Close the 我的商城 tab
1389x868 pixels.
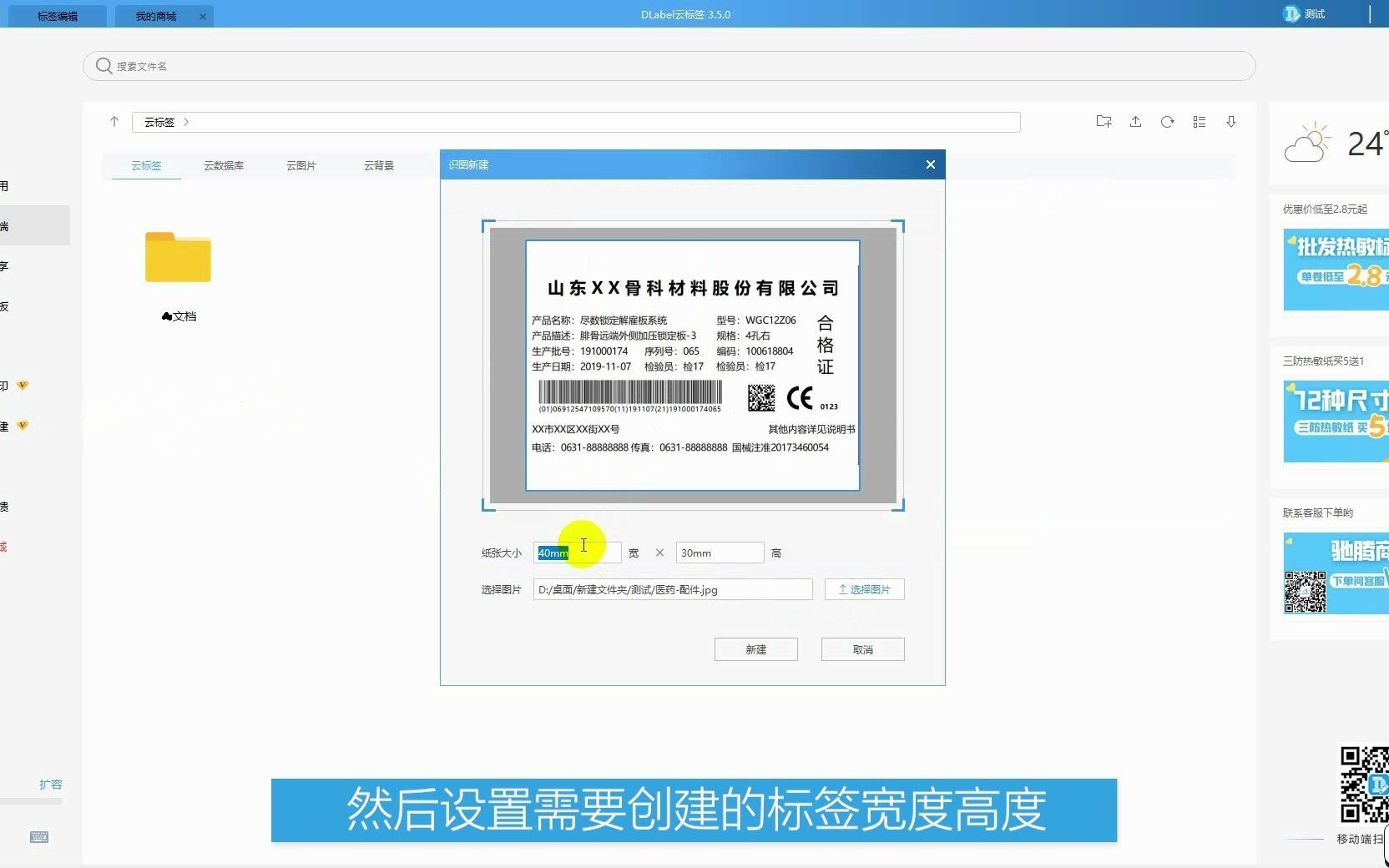[202, 16]
